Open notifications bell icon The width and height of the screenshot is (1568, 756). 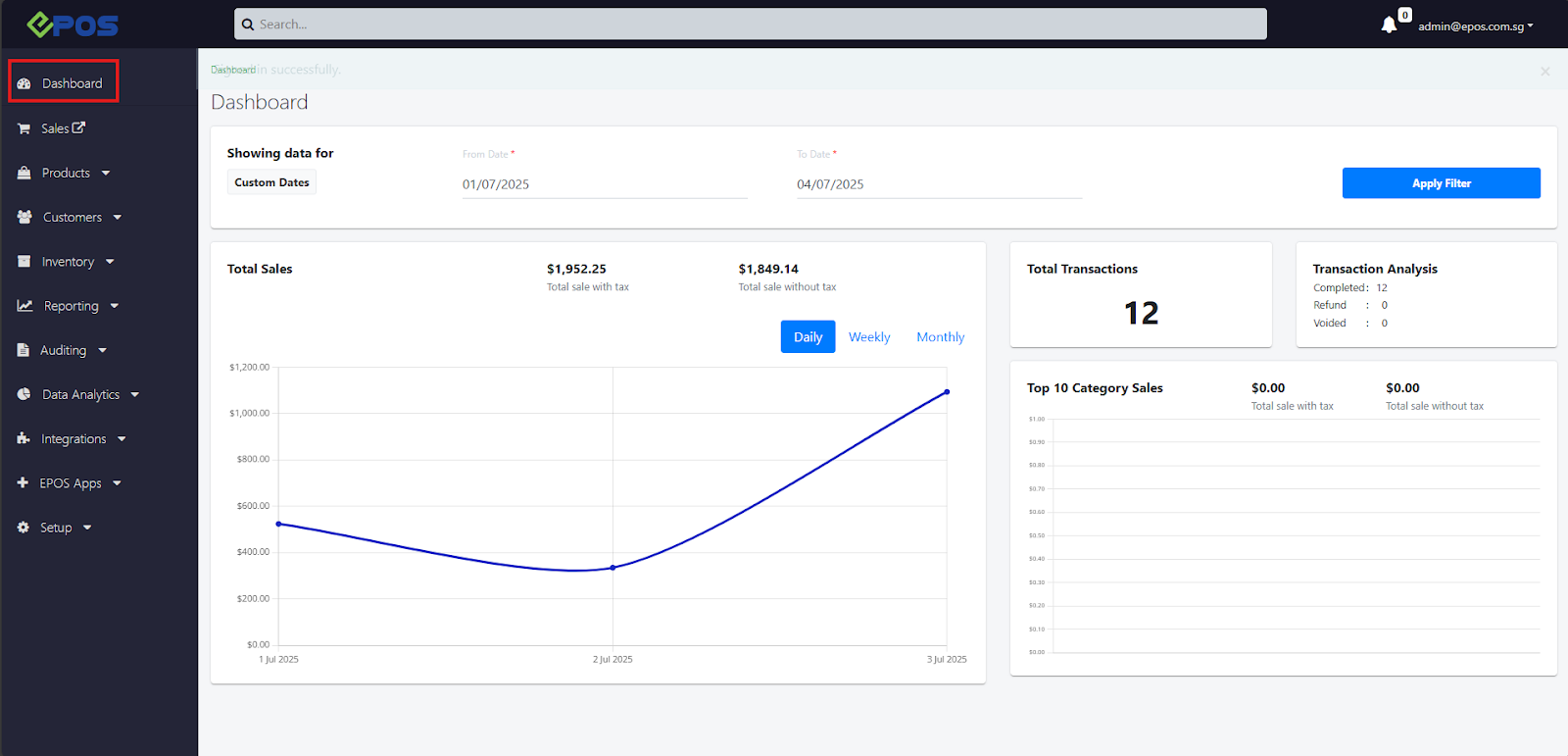[1389, 25]
